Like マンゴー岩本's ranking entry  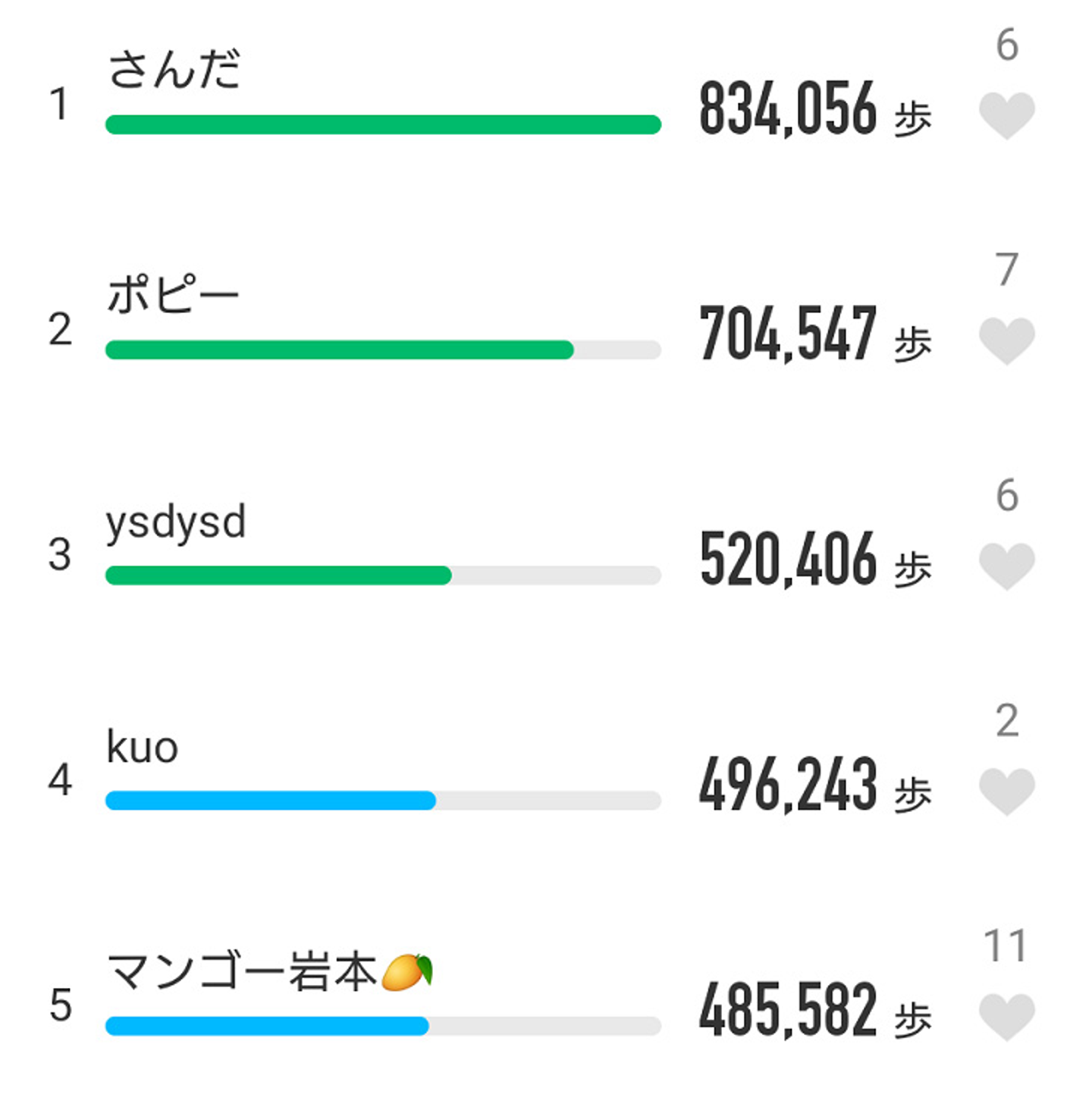pos(1006,1016)
